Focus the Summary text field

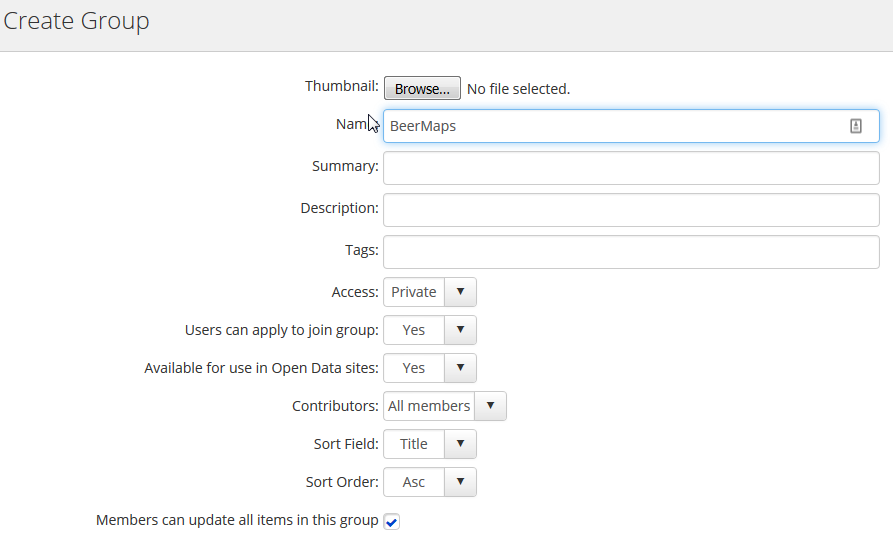coord(631,168)
